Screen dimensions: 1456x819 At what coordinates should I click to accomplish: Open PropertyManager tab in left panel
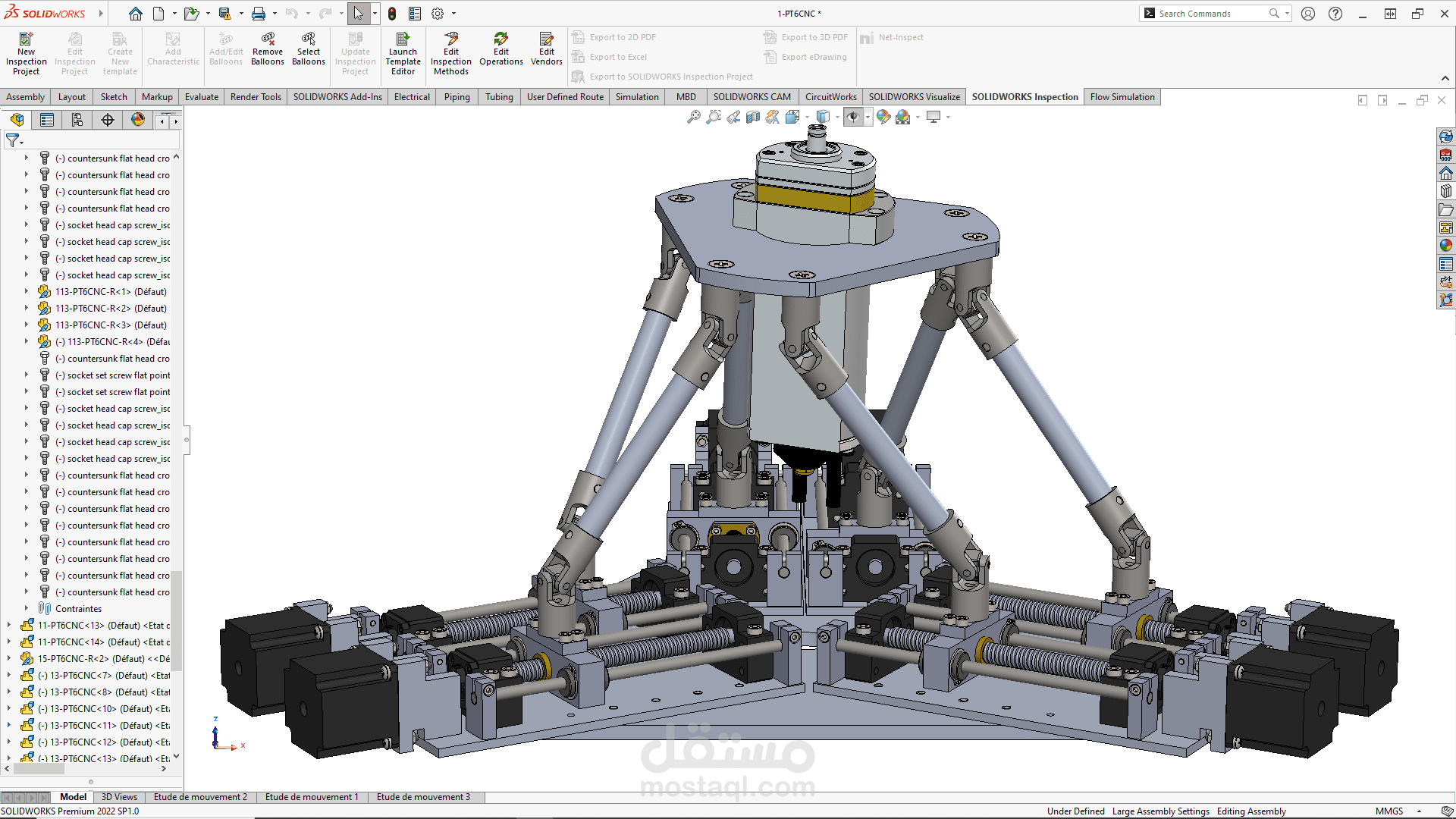click(47, 120)
